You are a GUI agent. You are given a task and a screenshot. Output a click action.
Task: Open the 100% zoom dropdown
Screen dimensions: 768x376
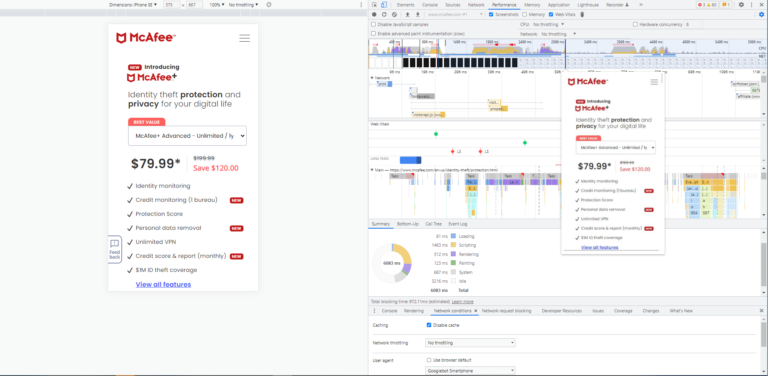[x=217, y=4]
